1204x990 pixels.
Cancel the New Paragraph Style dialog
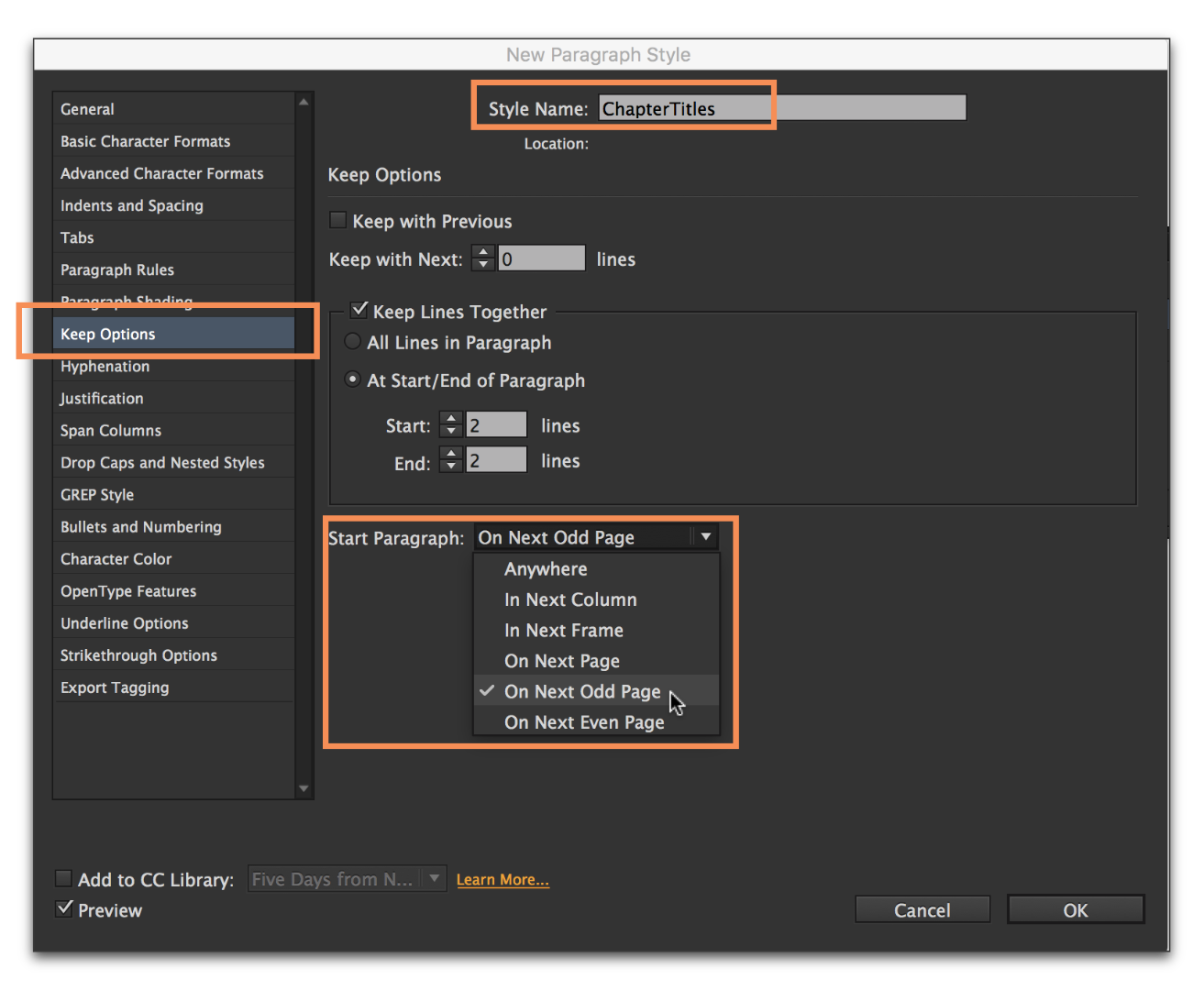click(x=922, y=909)
